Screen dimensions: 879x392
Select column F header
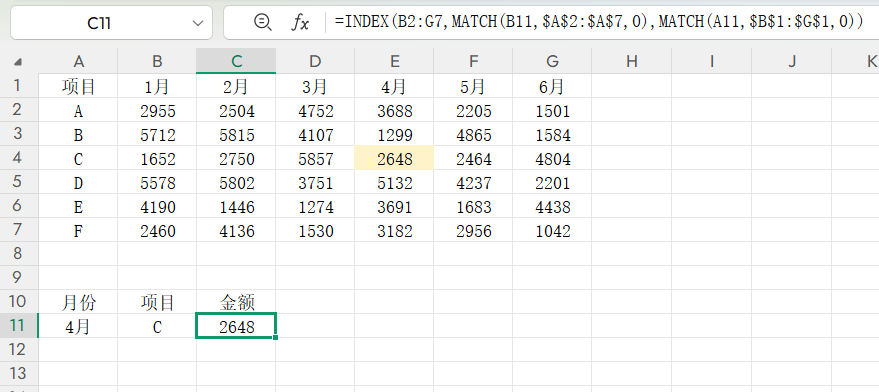coord(474,61)
